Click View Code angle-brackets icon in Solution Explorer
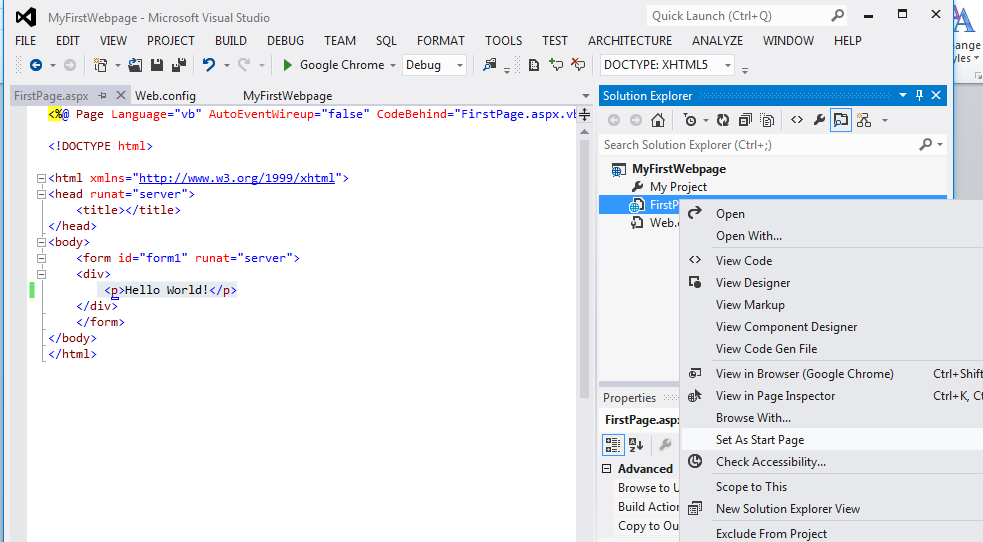Image resolution: width=983 pixels, height=542 pixels. tap(797, 120)
